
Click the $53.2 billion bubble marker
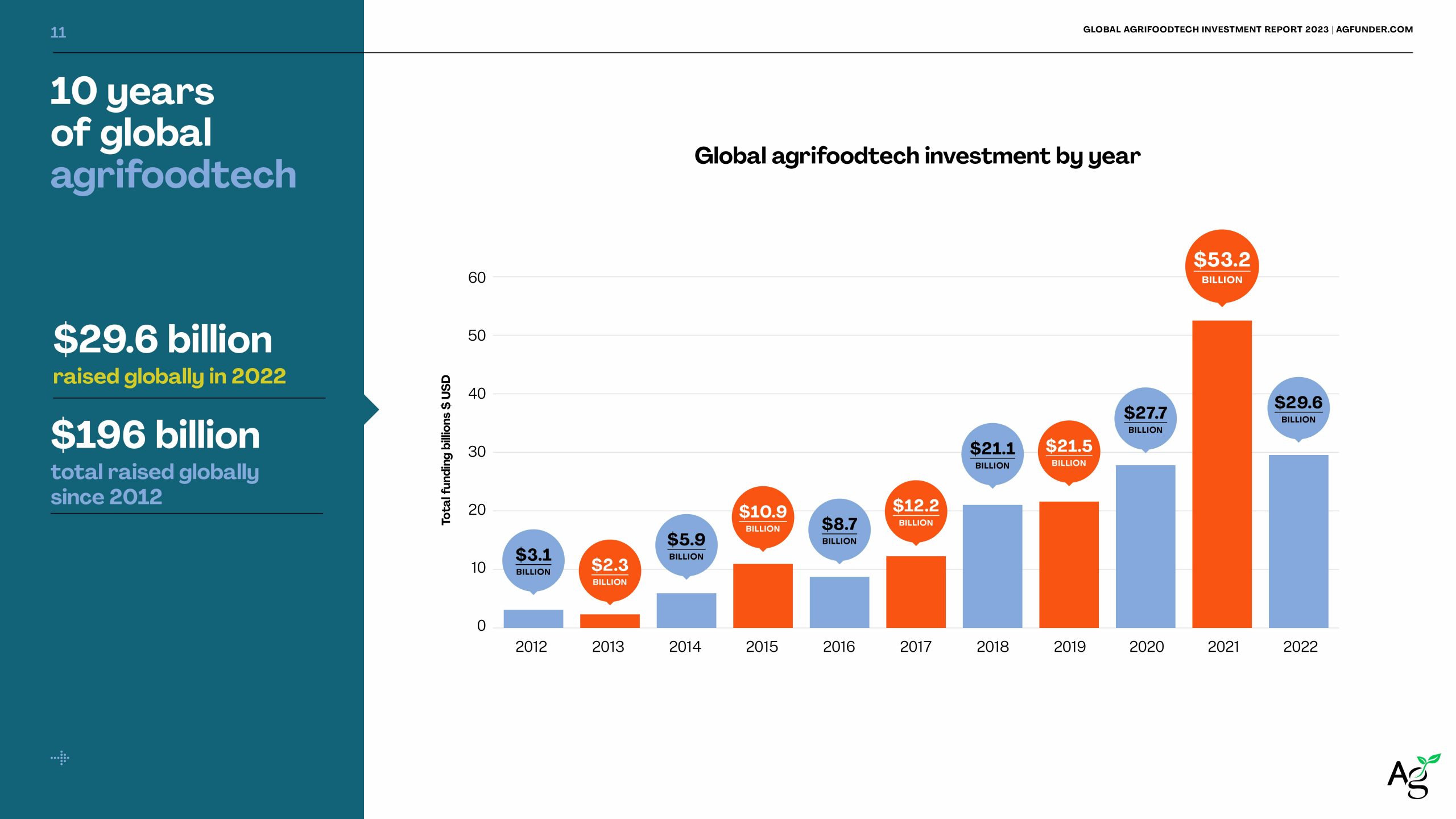click(1222, 267)
